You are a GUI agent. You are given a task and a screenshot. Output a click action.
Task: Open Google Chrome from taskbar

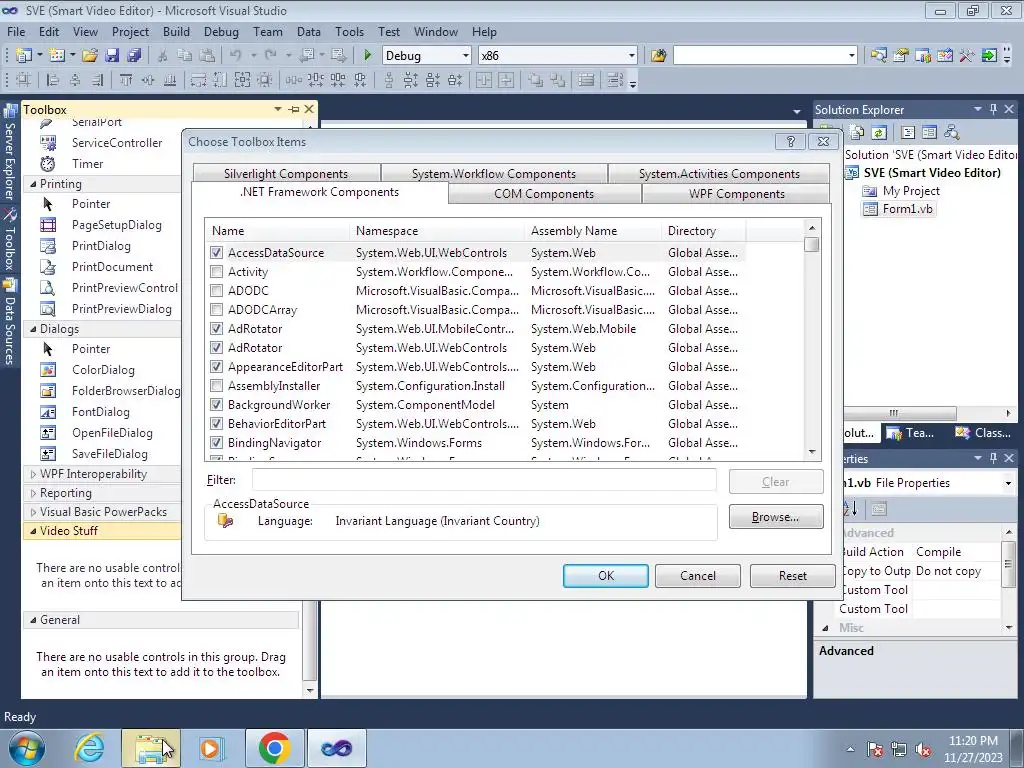tap(274, 748)
